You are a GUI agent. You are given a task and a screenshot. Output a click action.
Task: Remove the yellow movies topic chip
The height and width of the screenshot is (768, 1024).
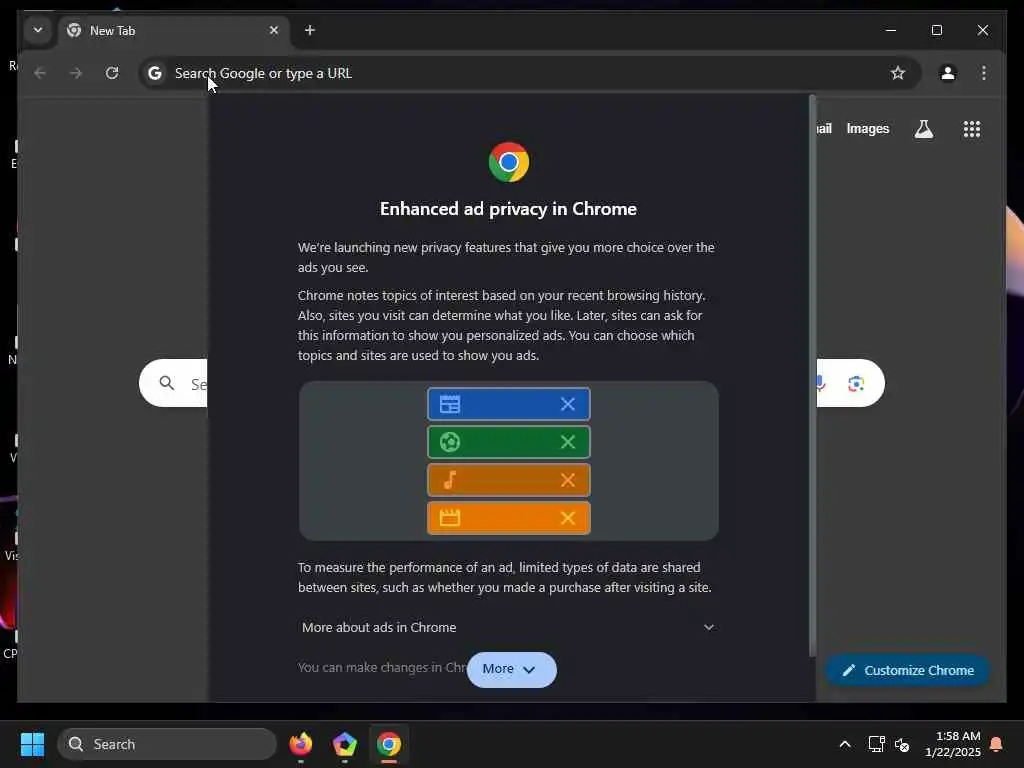point(568,518)
